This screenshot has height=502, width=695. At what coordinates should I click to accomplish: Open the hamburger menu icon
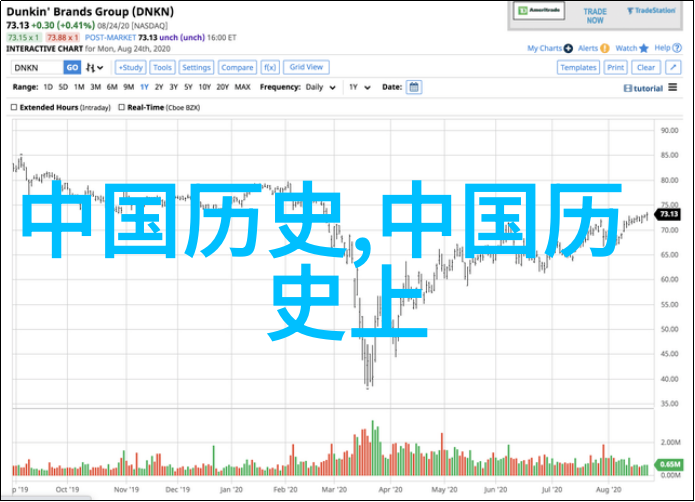673,87
